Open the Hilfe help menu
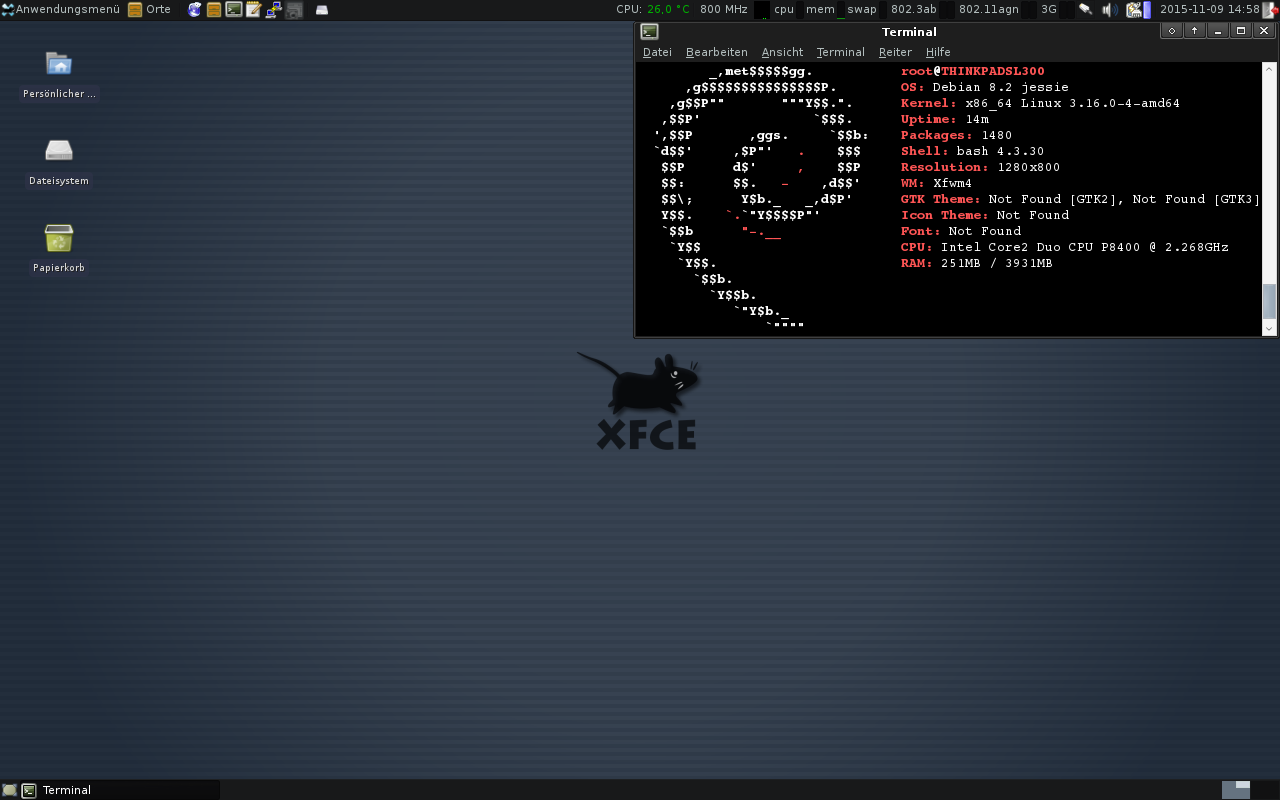Viewport: 1280px width, 800px height. pos(938,52)
